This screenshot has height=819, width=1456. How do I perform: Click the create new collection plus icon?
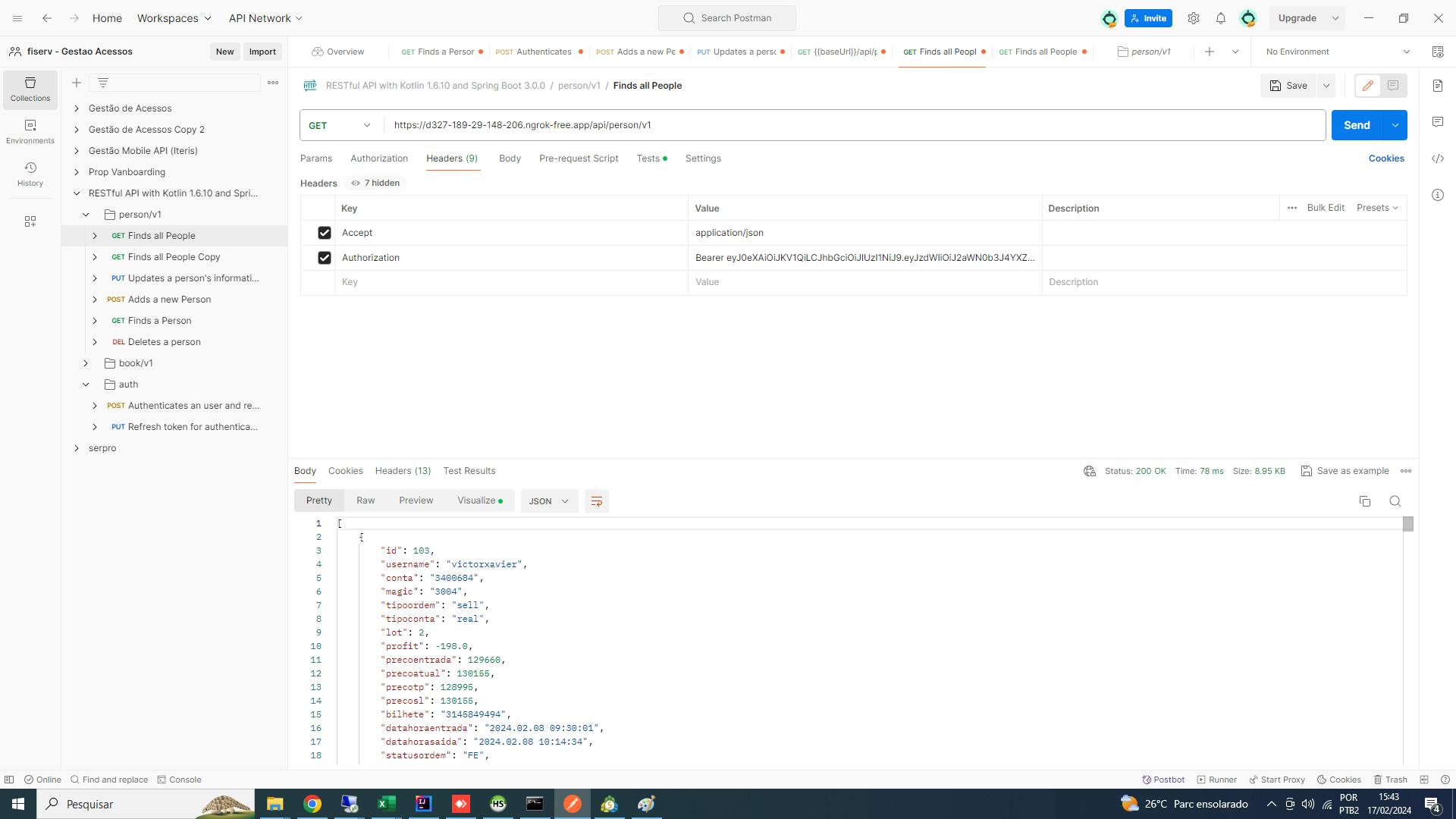[x=77, y=83]
